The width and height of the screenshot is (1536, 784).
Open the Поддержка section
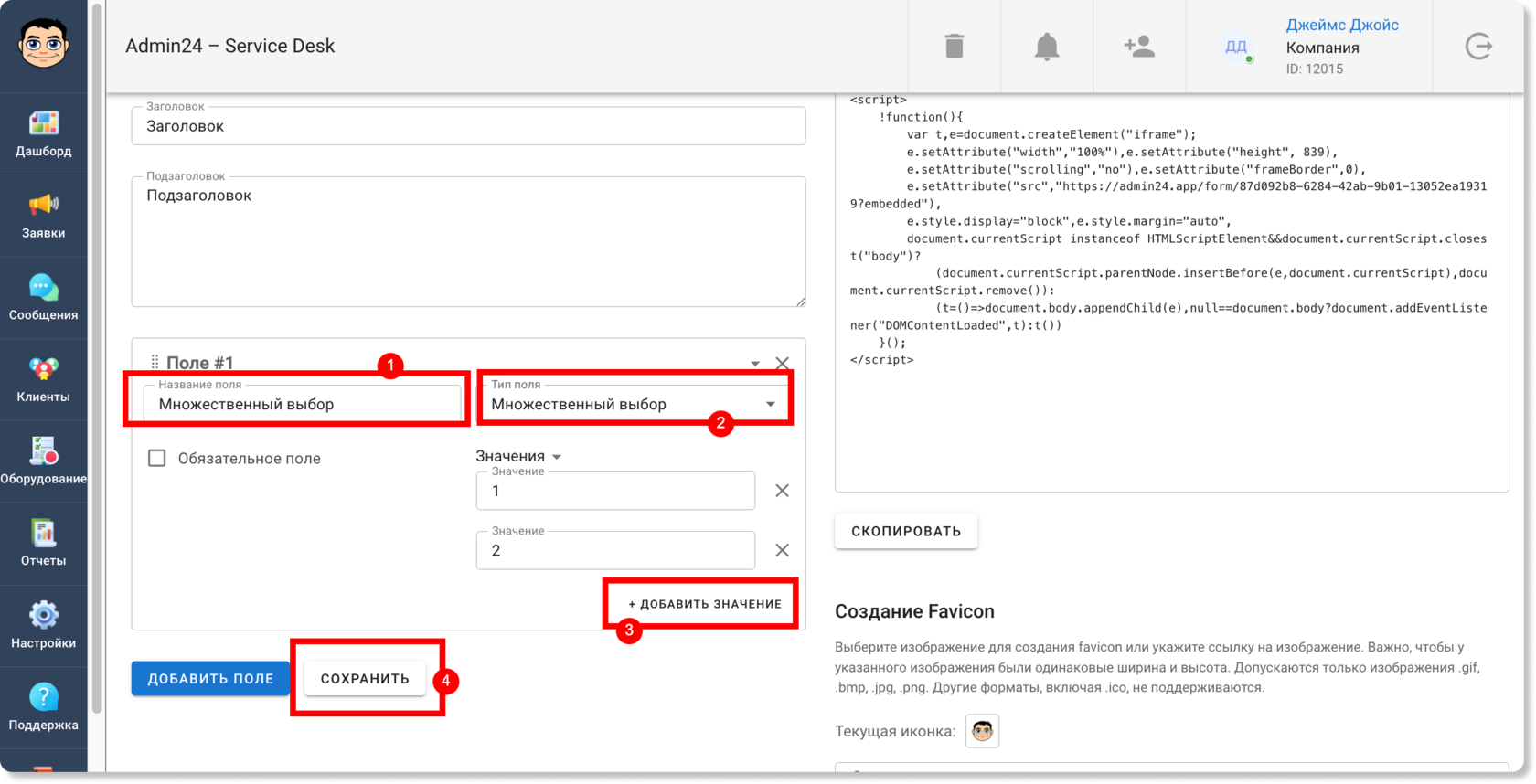[43, 708]
